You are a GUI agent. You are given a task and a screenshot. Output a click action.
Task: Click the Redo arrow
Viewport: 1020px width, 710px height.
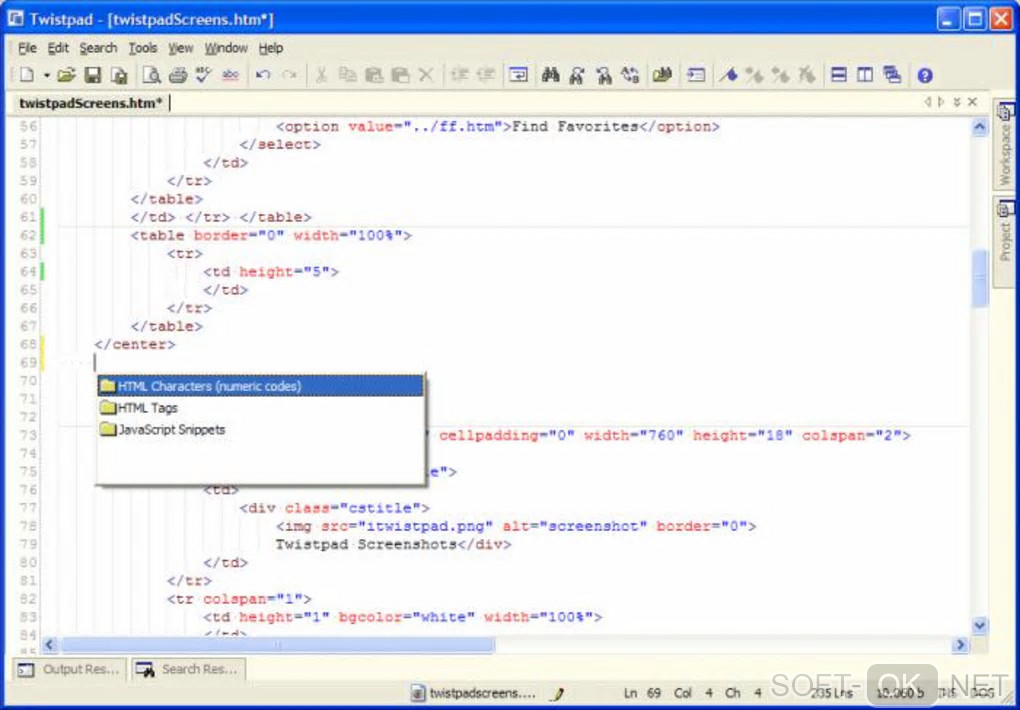click(x=289, y=75)
